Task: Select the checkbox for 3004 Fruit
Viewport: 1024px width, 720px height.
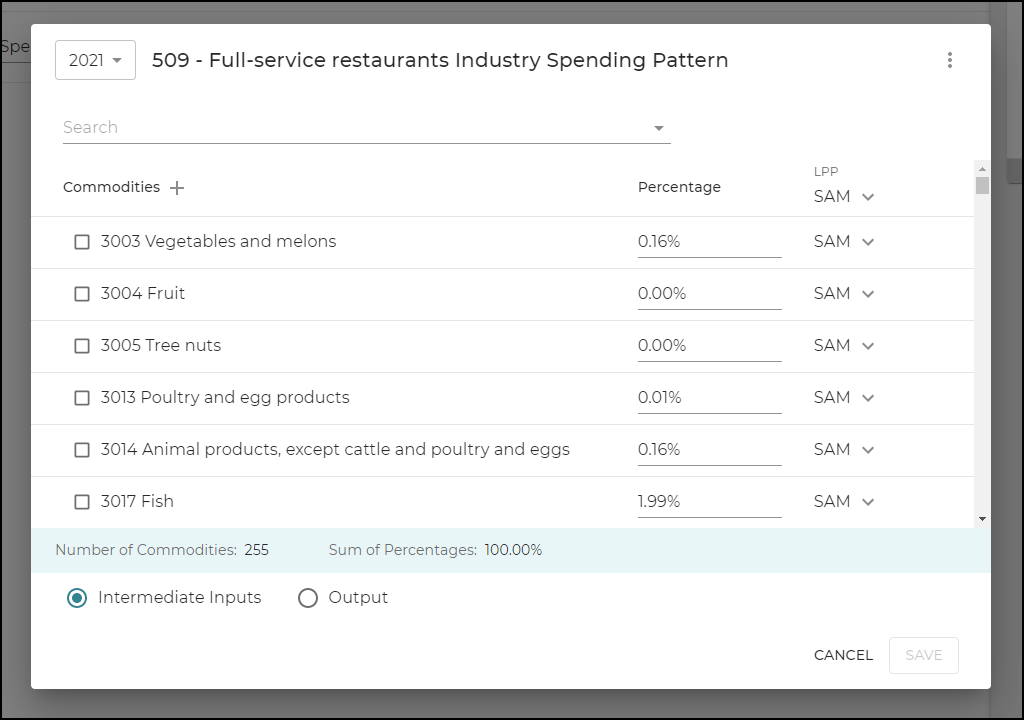Action: click(81, 293)
